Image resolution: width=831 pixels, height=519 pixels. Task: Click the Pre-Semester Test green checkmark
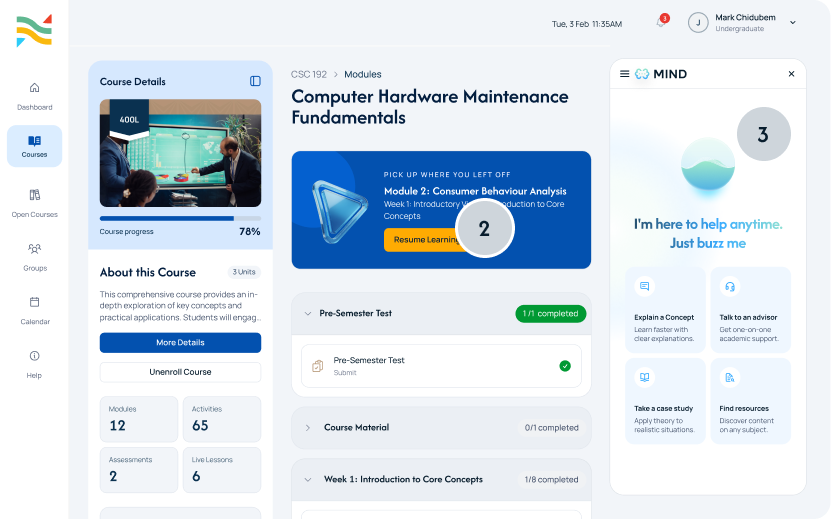(x=565, y=366)
